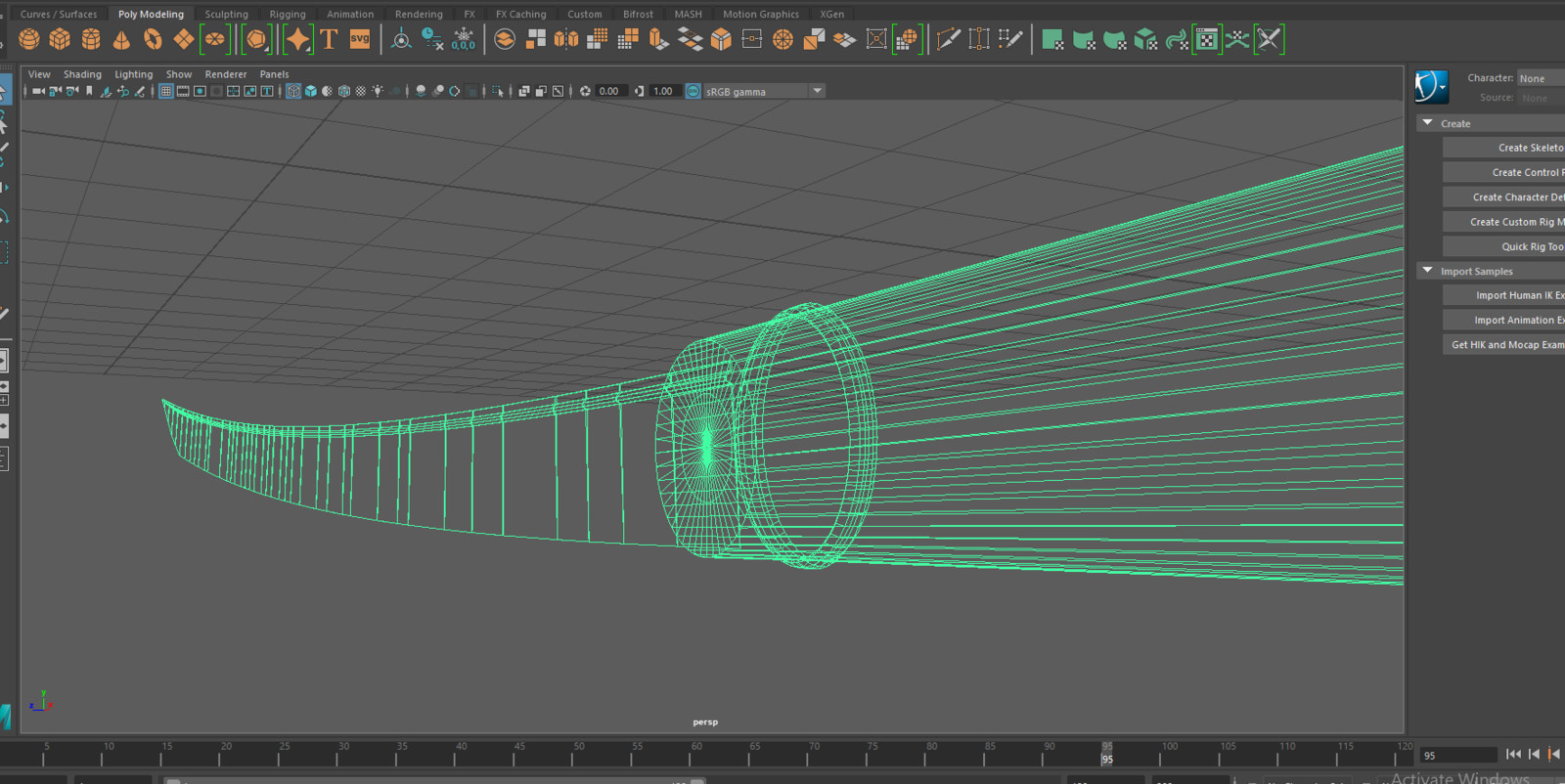This screenshot has width=1565, height=784.
Task: Click the polygon Type text tool
Action: click(329, 39)
